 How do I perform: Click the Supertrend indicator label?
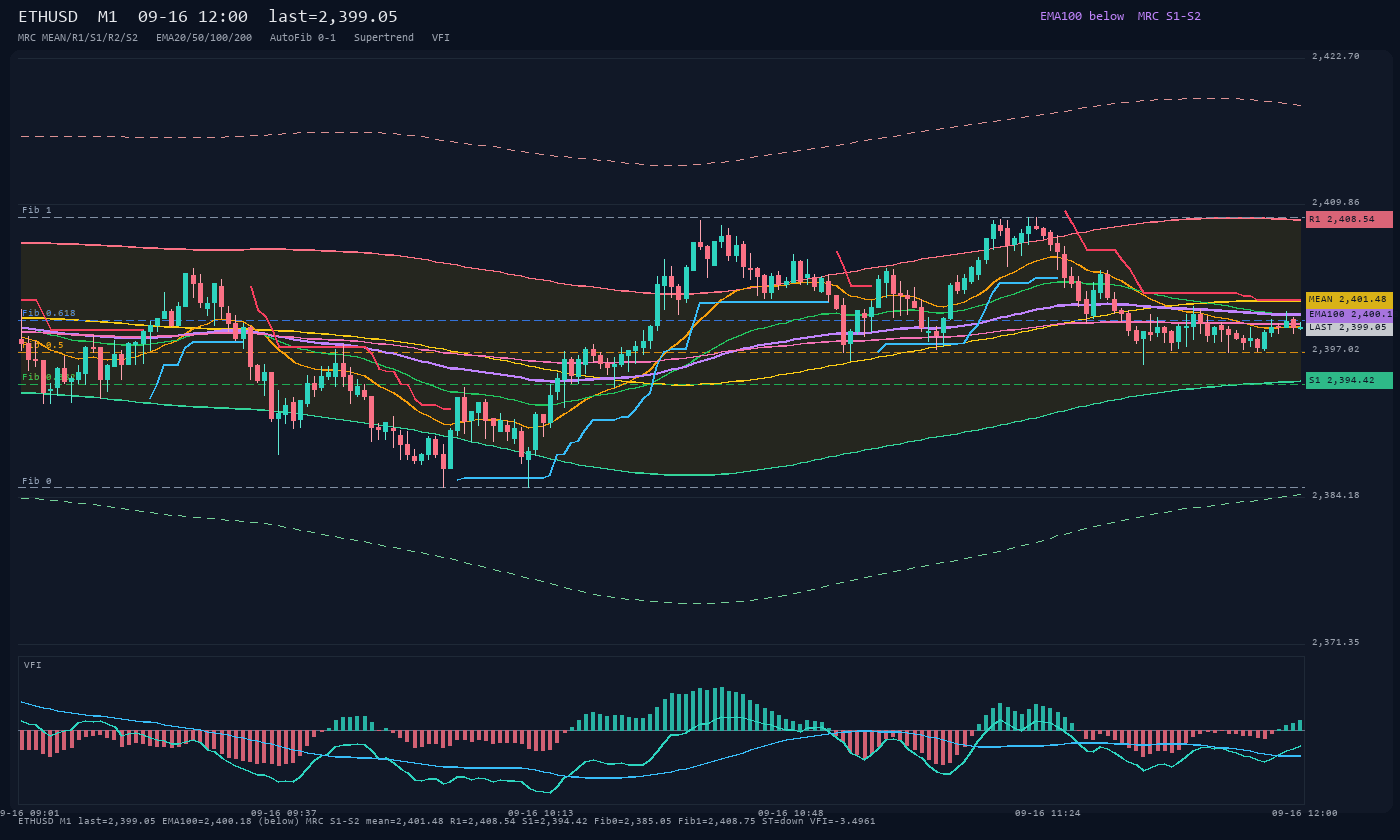(384, 37)
